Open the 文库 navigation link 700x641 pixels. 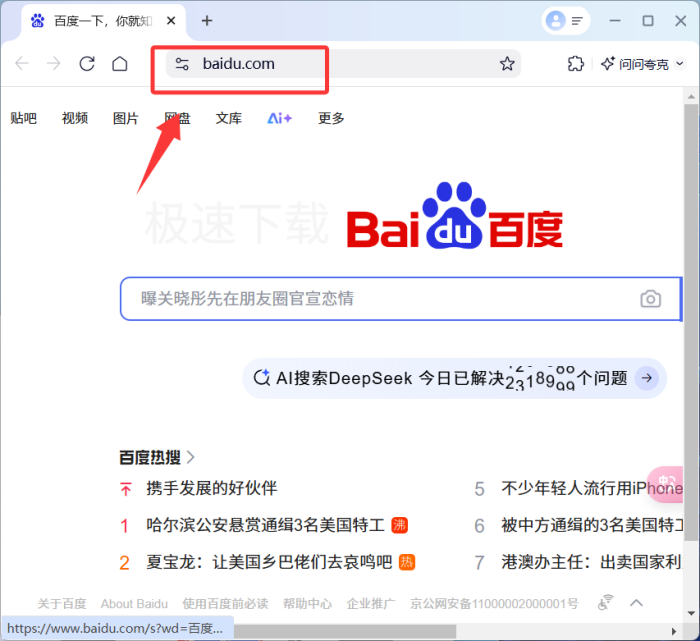click(228, 118)
